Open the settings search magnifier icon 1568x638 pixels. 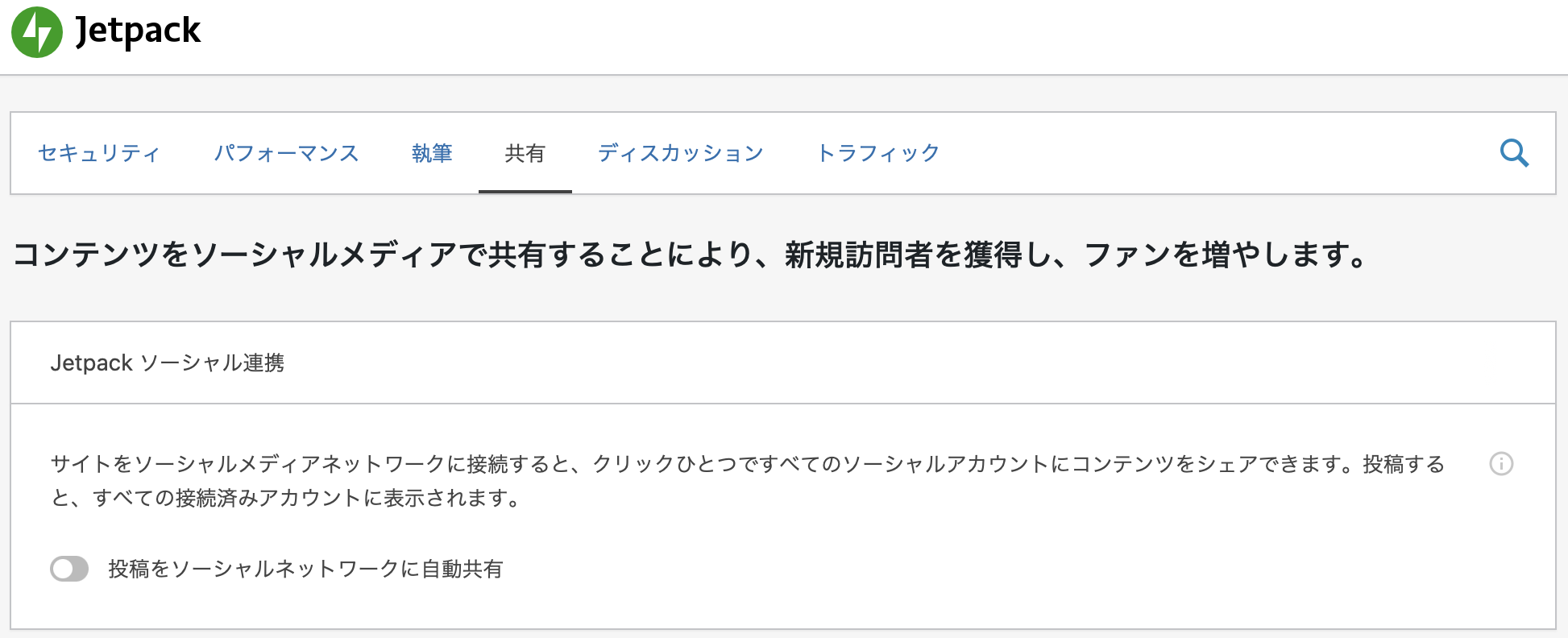[1514, 153]
